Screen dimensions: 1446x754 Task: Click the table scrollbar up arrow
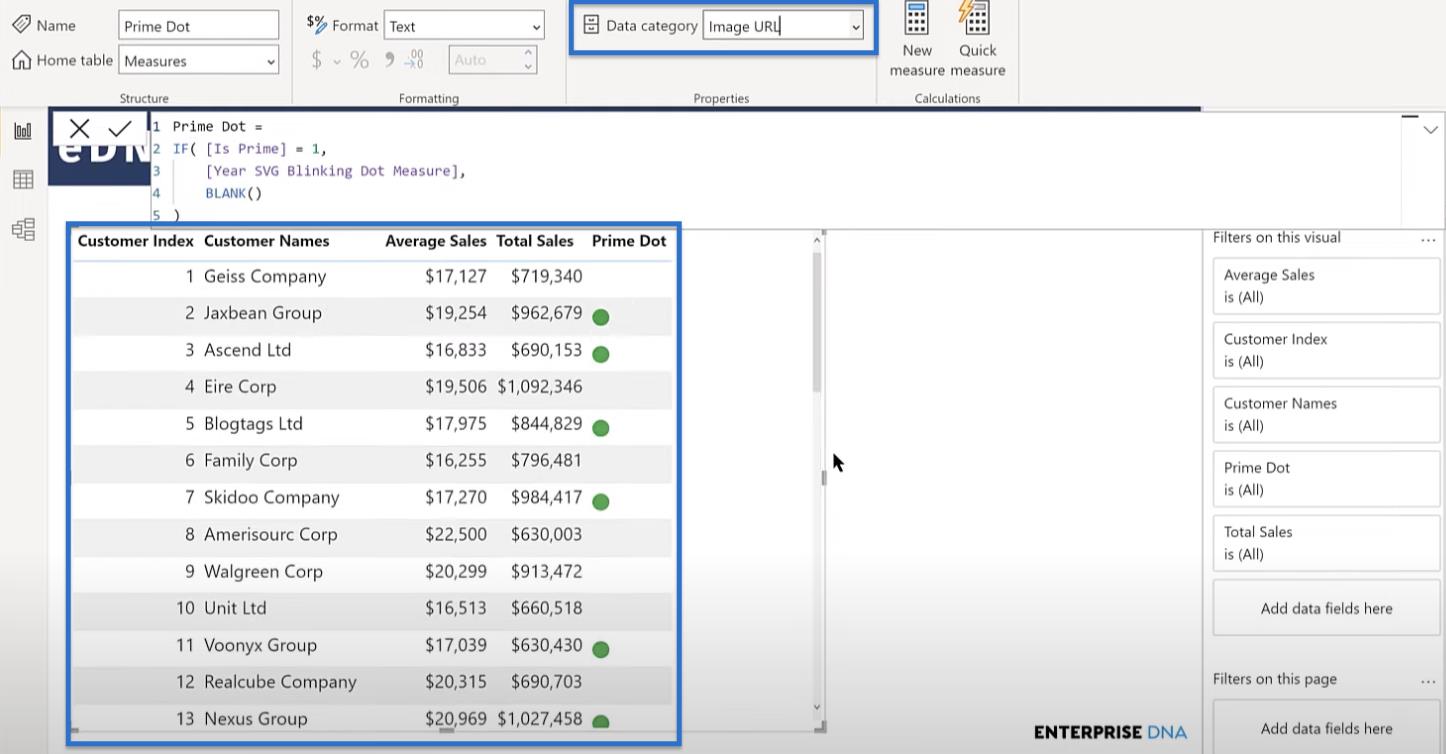point(817,240)
